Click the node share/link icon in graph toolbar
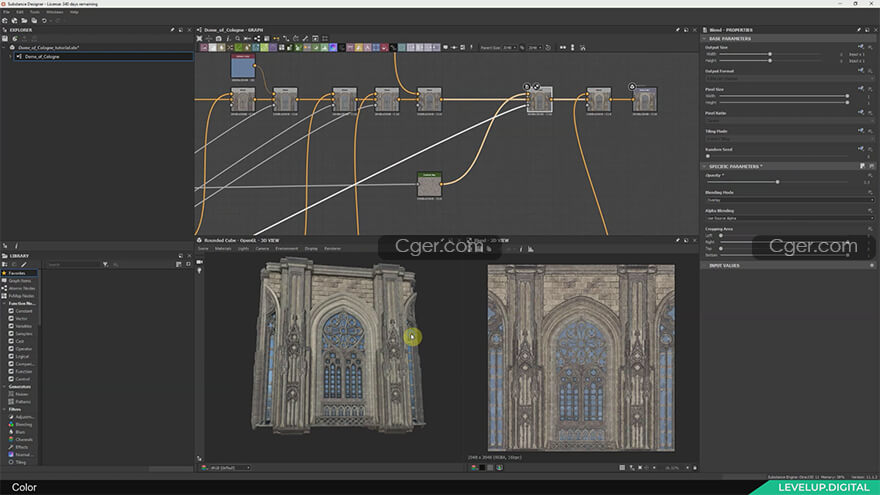The image size is (880, 495). (257, 39)
